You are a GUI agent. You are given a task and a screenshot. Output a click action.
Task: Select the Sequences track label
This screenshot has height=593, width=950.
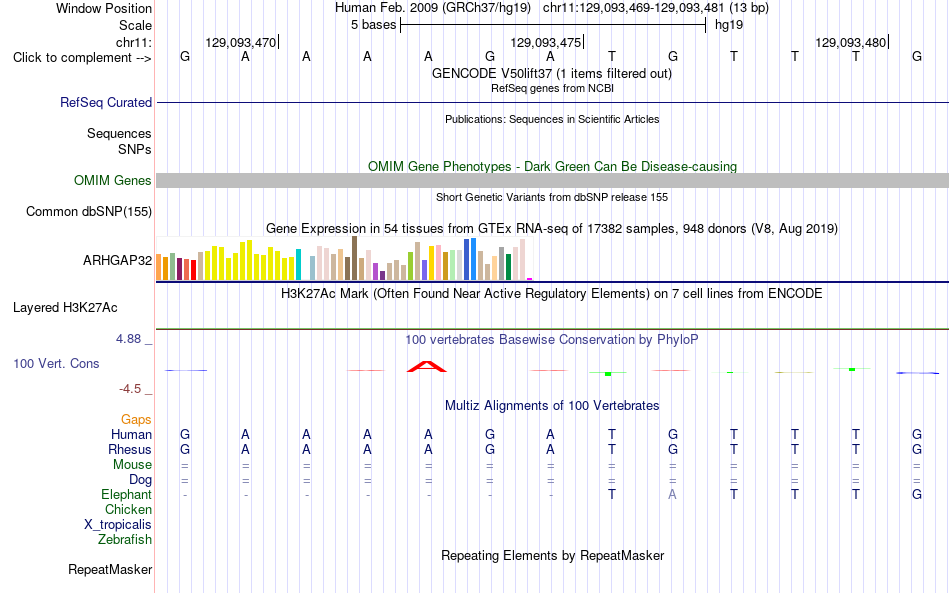click(x=119, y=133)
